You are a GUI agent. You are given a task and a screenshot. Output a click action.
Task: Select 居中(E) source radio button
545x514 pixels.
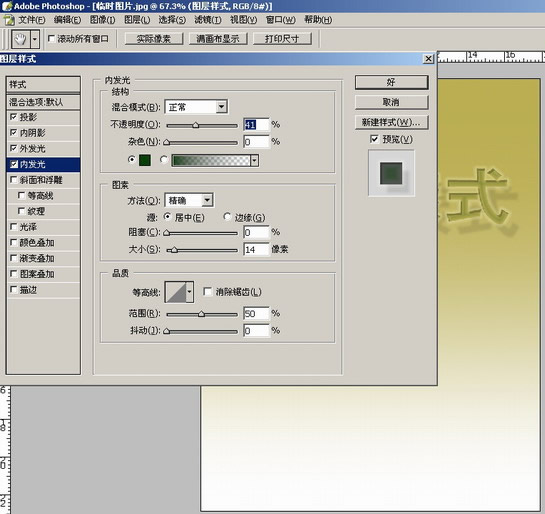pyautogui.click(x=168, y=217)
